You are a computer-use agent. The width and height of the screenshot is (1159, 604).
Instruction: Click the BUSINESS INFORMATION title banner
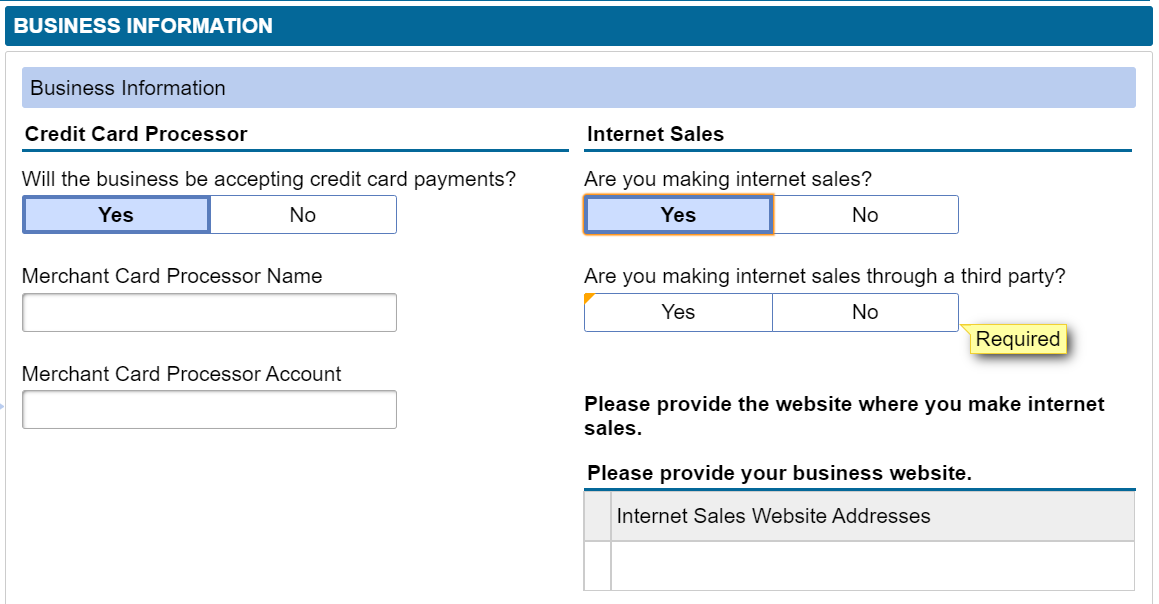[579, 26]
